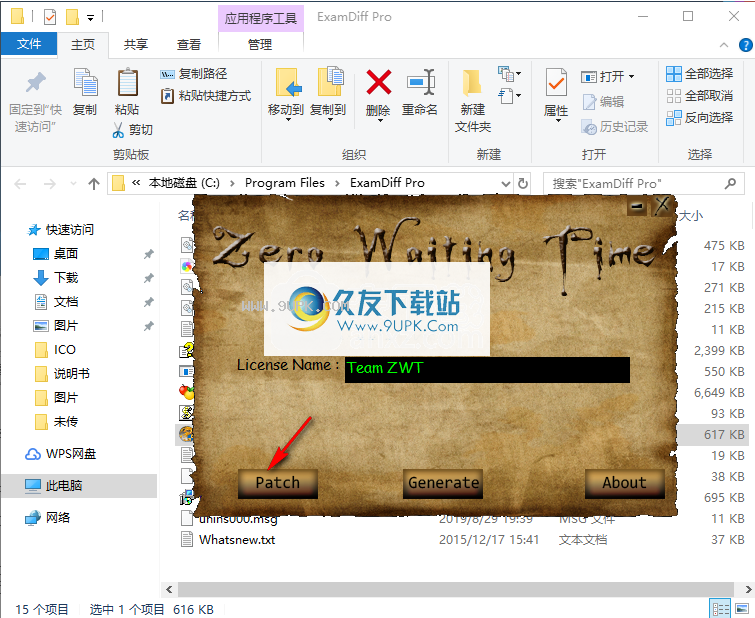The height and width of the screenshot is (618, 755).
Task: Expand the 打开 open dropdown arrow
Action: click(631, 76)
